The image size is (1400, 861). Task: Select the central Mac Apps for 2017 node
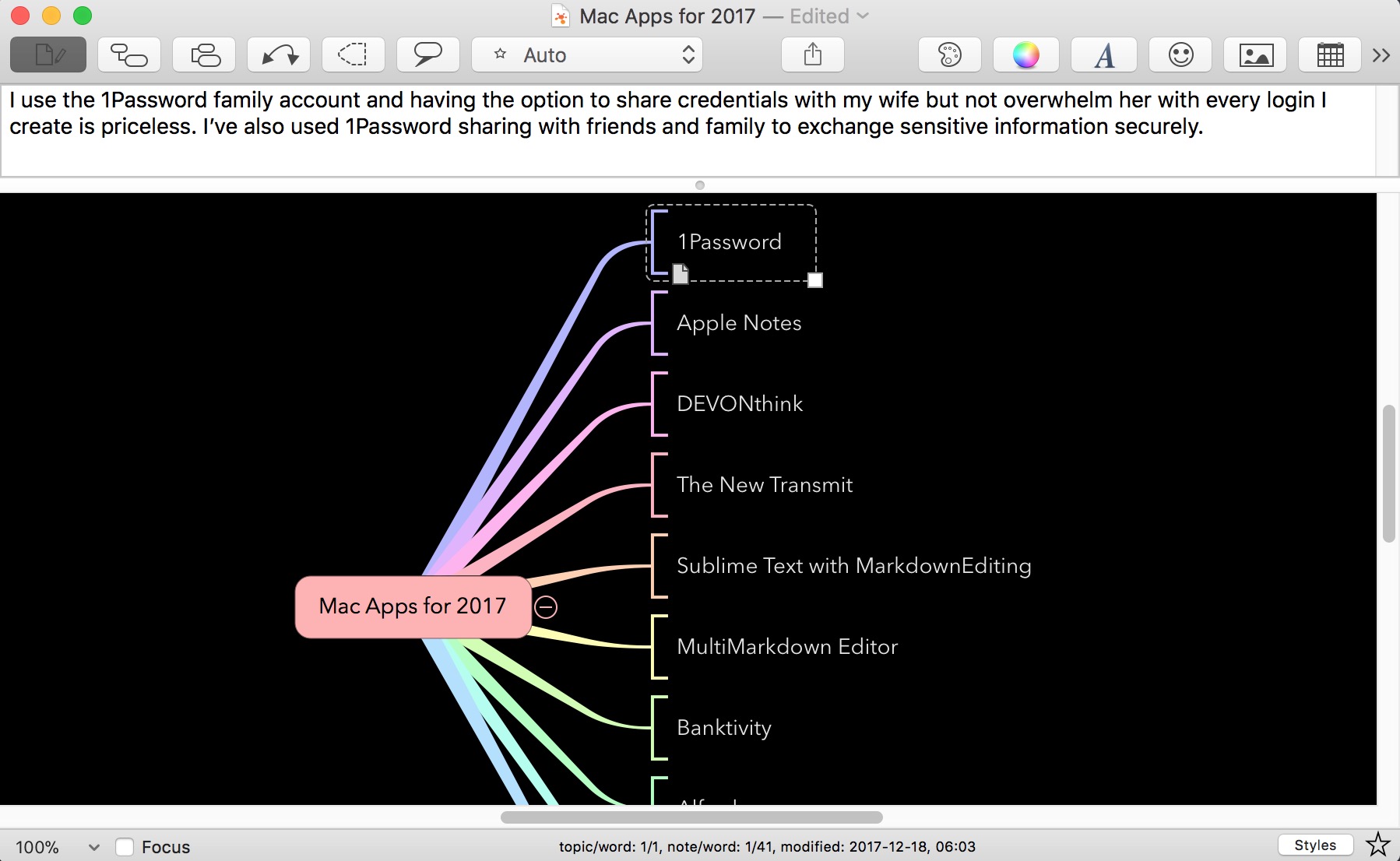(x=413, y=606)
